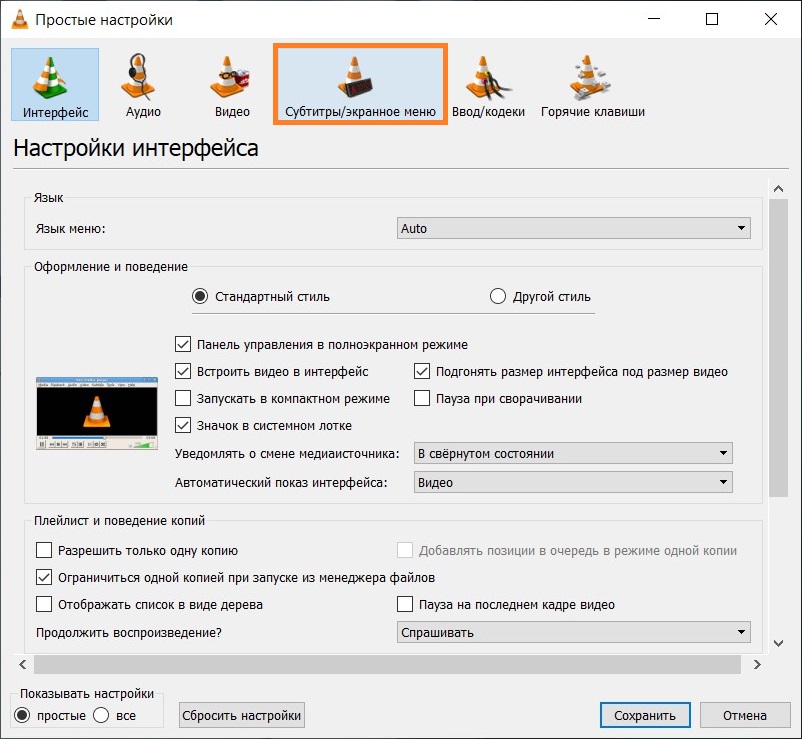The width and height of the screenshot is (802, 739).
Task: Enable Запускать в компактном режиме checkbox
Action: (x=183, y=398)
